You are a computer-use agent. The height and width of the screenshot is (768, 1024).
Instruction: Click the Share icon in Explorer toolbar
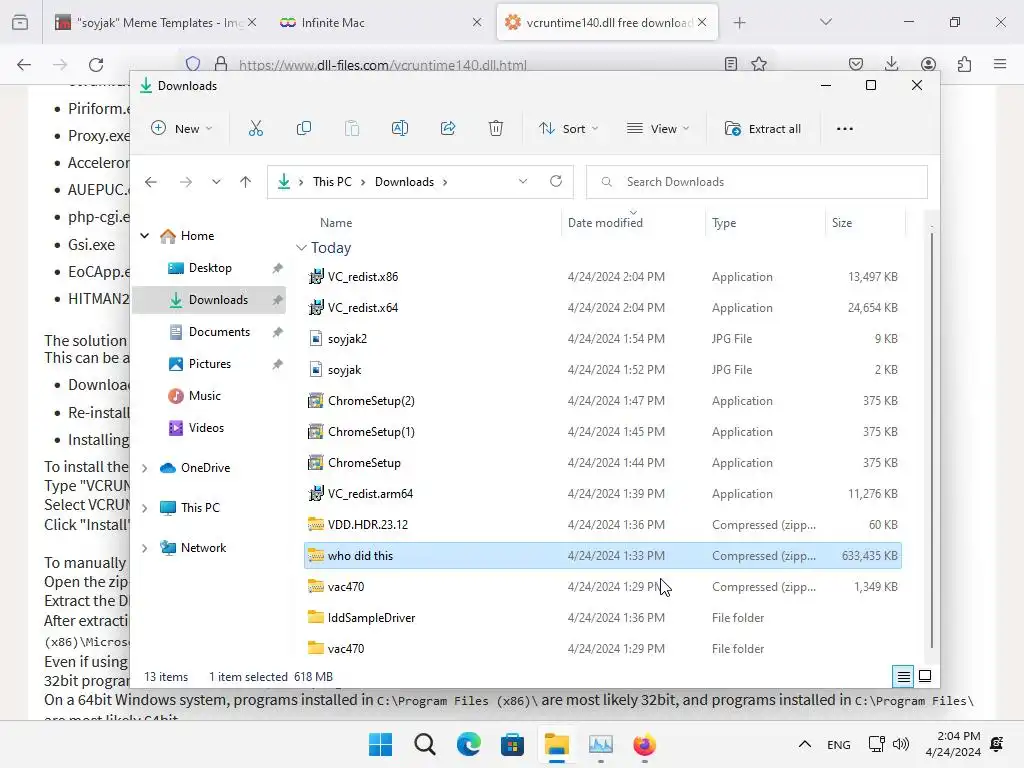(448, 129)
